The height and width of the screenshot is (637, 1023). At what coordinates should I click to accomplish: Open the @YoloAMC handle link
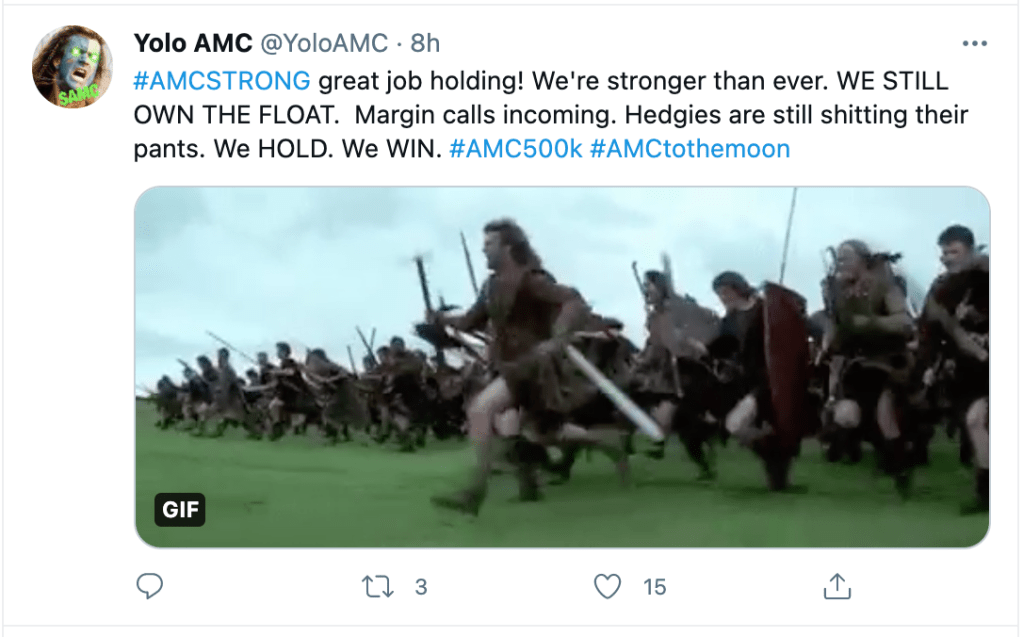click(324, 44)
